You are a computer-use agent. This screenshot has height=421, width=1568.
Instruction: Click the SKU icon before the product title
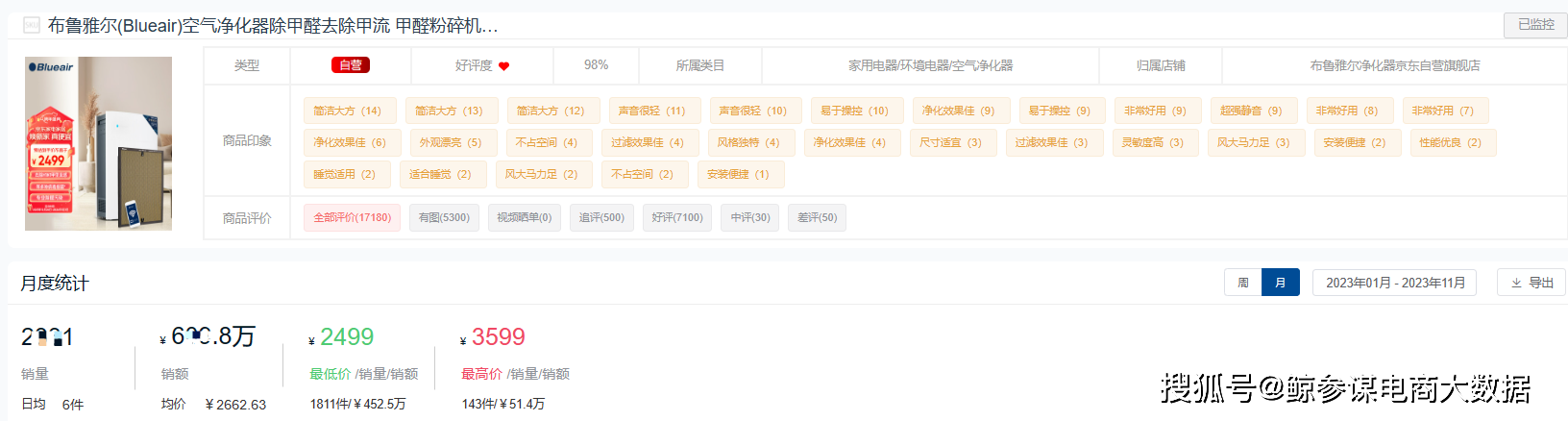click(x=32, y=26)
